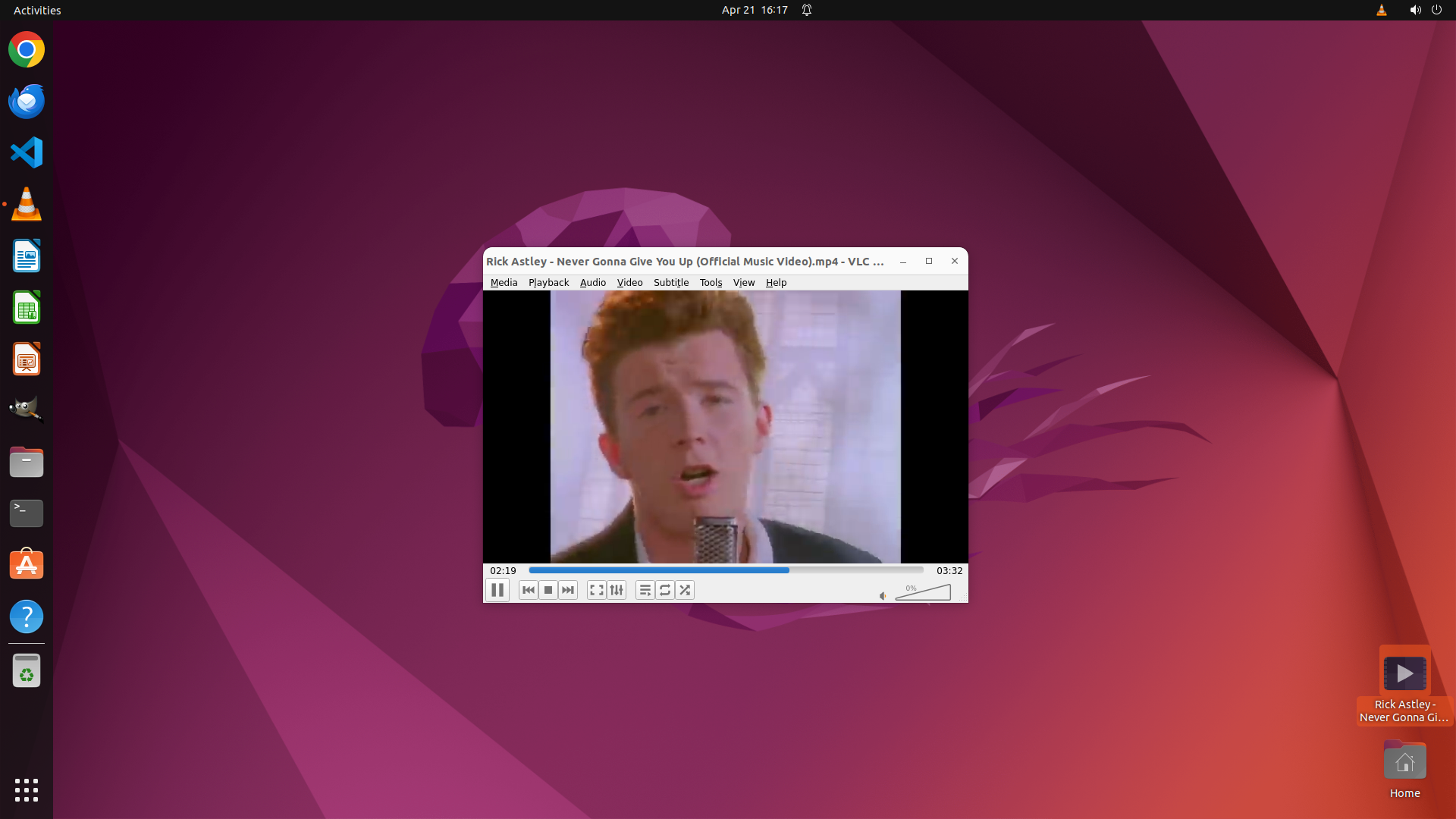Viewport: 1456px width, 819px height.
Task: Toggle the playlist view
Action: pyautogui.click(x=645, y=590)
